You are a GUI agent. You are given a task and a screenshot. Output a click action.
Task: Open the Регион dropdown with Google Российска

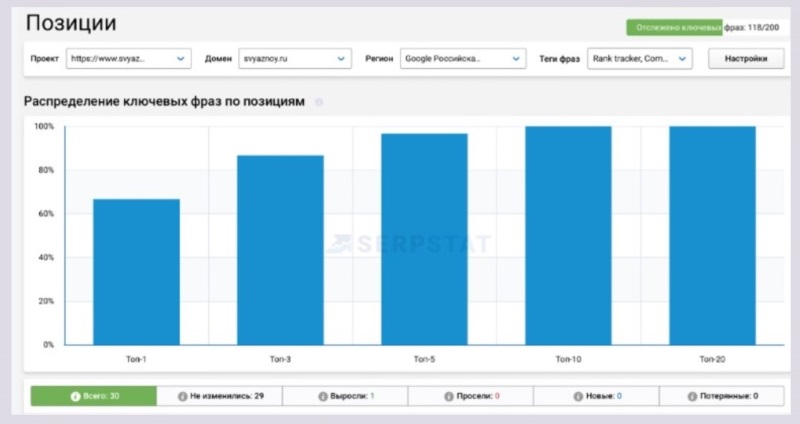point(462,59)
